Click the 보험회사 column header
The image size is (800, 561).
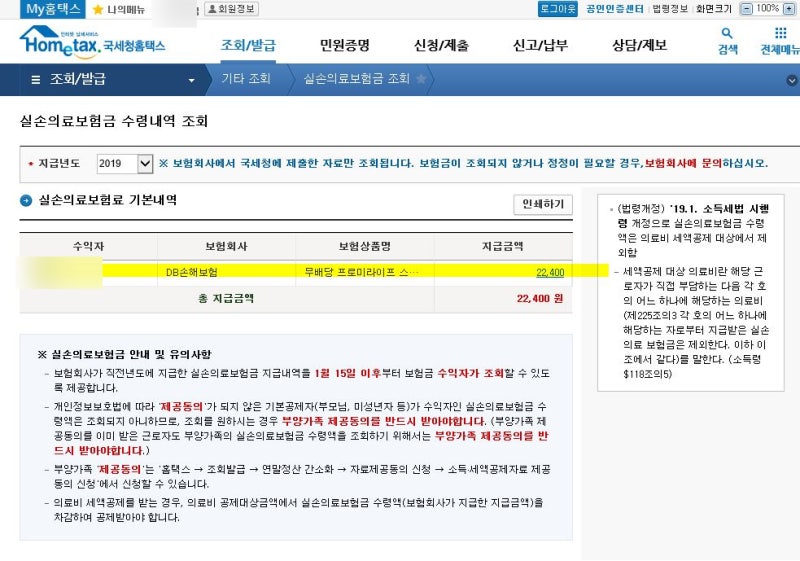coord(226,246)
